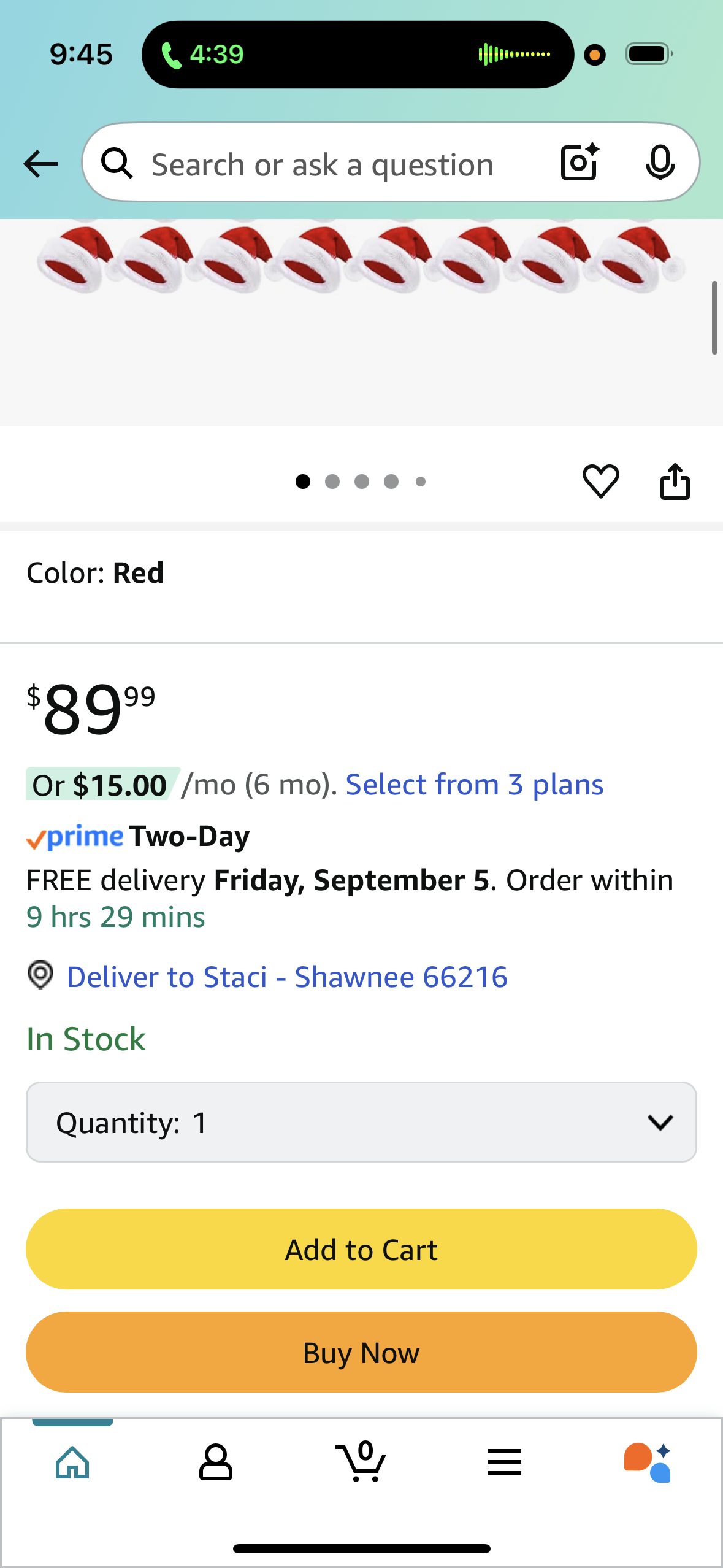Image resolution: width=723 pixels, height=1568 pixels.
Task: Launch the Rufus AI assistant icon
Action: click(648, 1462)
